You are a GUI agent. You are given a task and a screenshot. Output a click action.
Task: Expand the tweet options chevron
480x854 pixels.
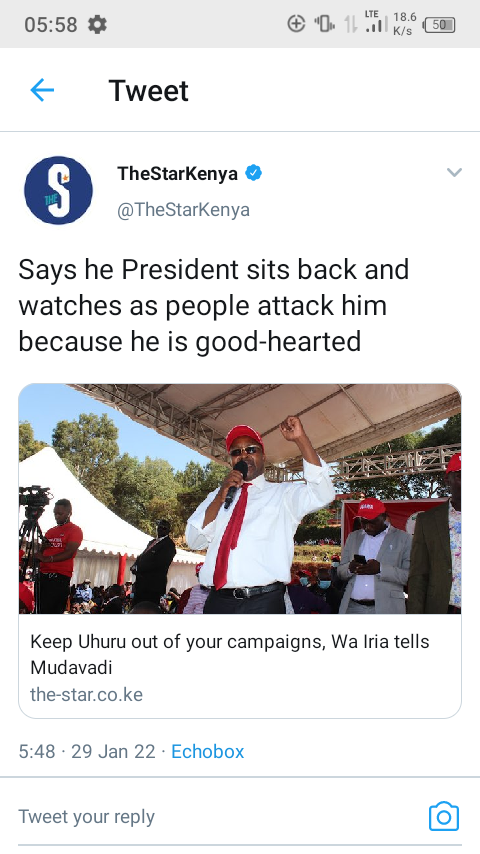[x=454, y=173]
